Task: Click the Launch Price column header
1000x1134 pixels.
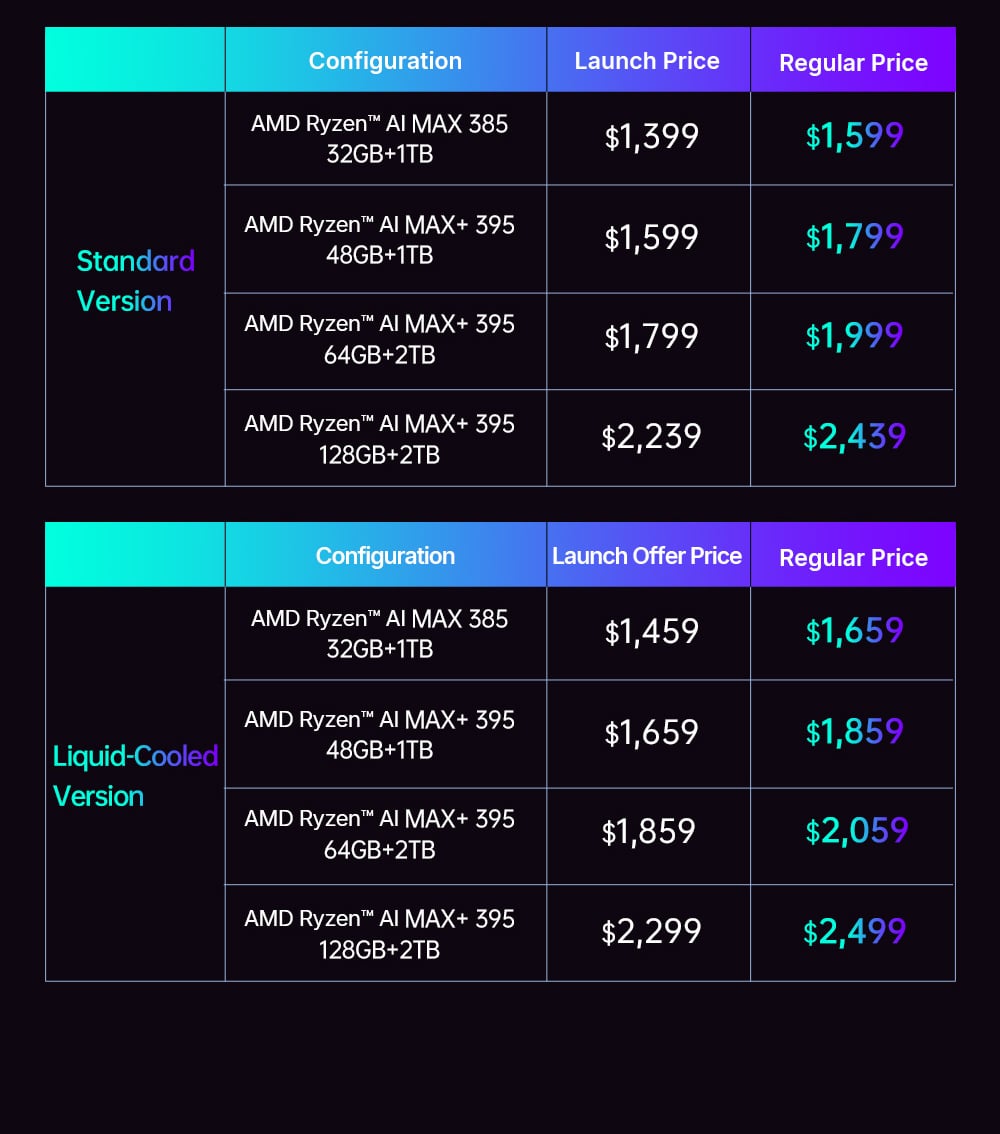Action: tap(647, 61)
